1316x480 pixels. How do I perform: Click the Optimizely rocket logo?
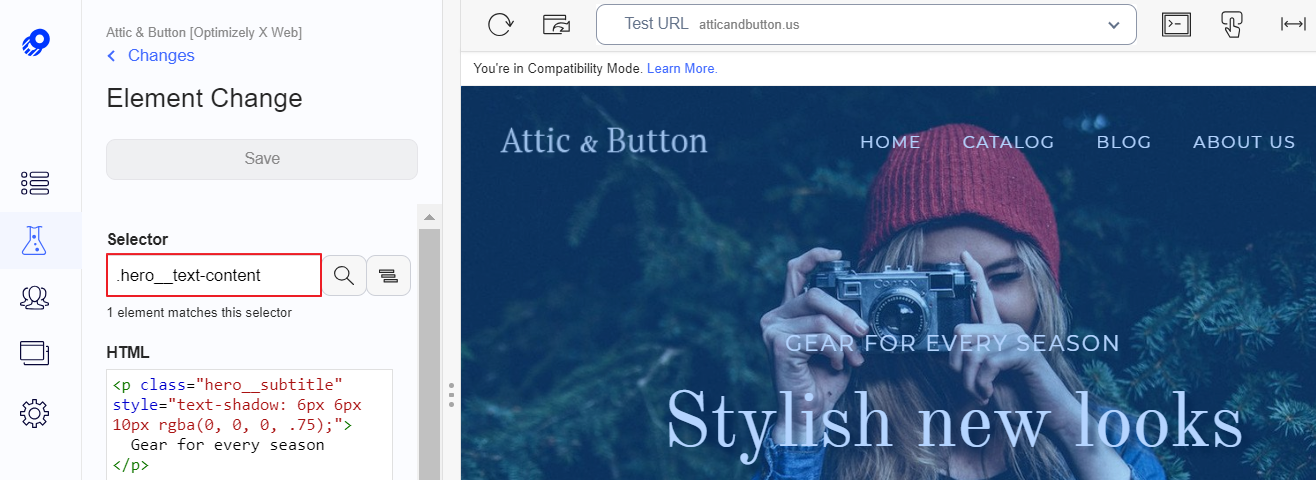(x=35, y=44)
